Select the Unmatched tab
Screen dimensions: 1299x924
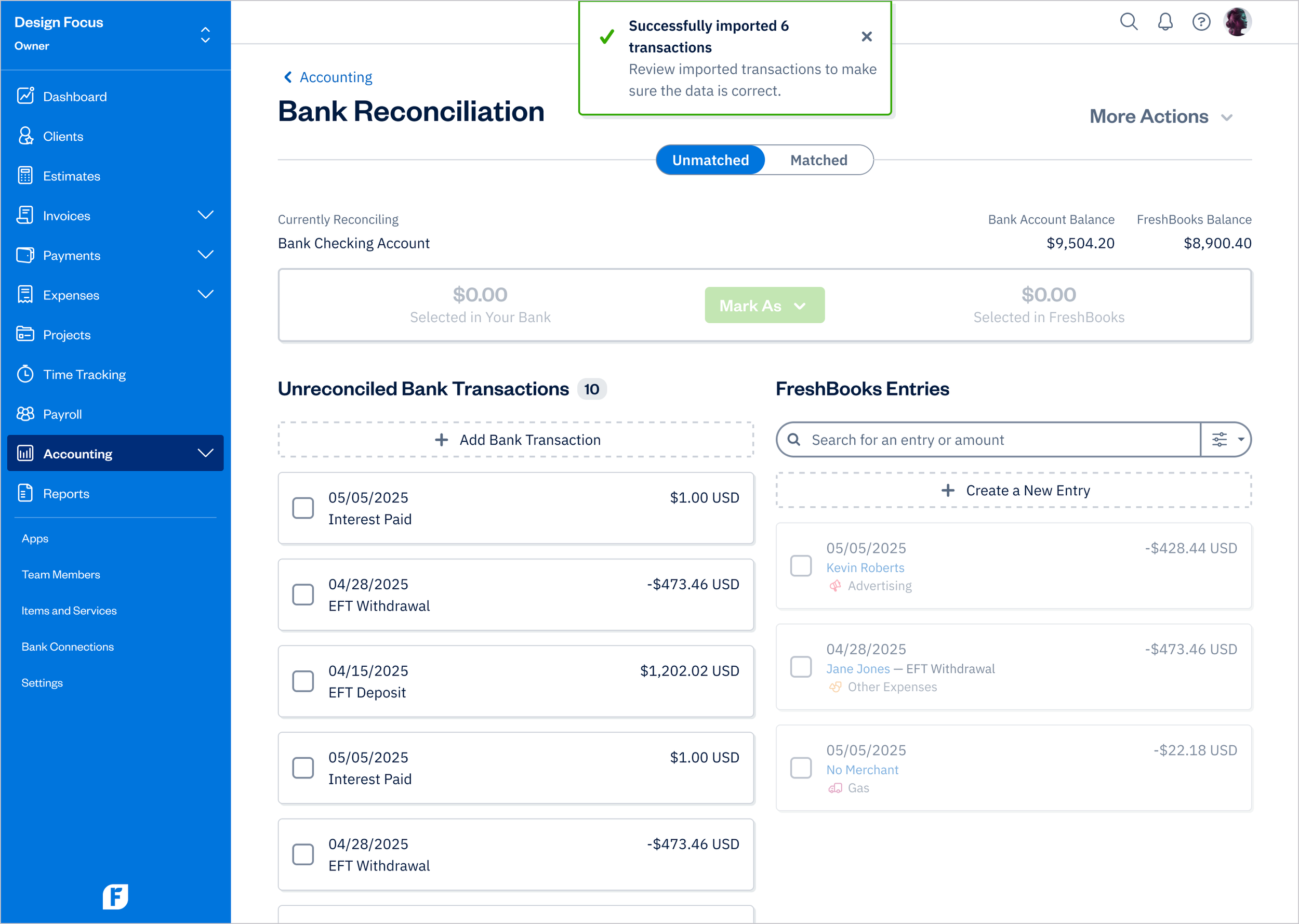click(x=710, y=160)
